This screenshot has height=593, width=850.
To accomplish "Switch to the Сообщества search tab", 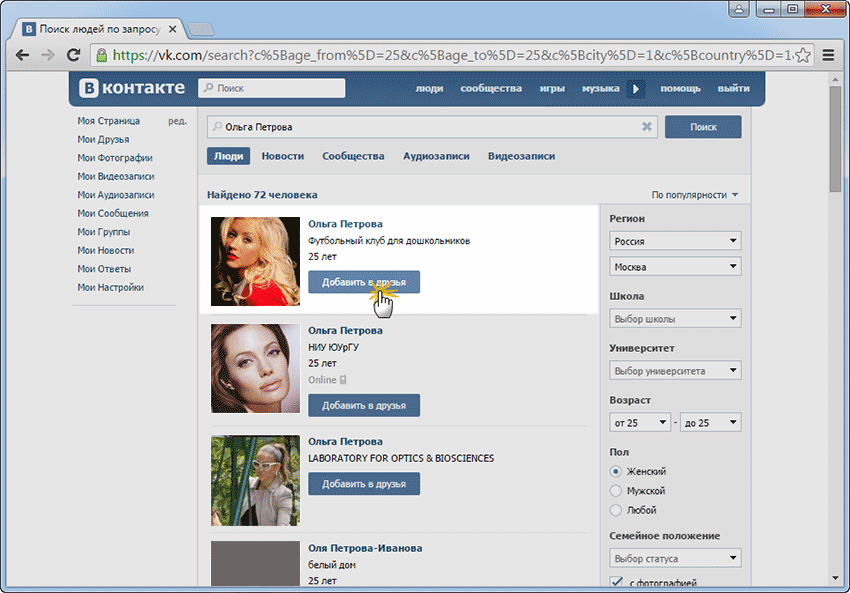I will 353,156.
